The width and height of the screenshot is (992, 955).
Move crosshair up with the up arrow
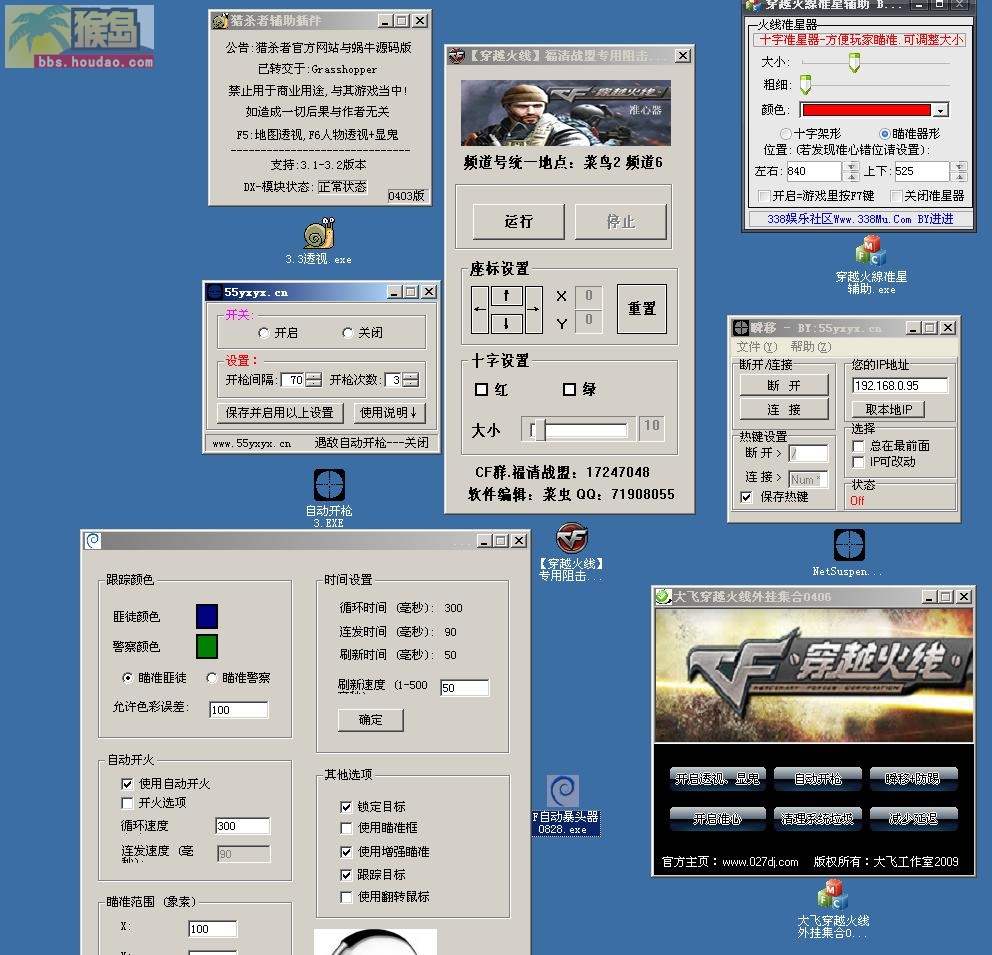point(507,295)
